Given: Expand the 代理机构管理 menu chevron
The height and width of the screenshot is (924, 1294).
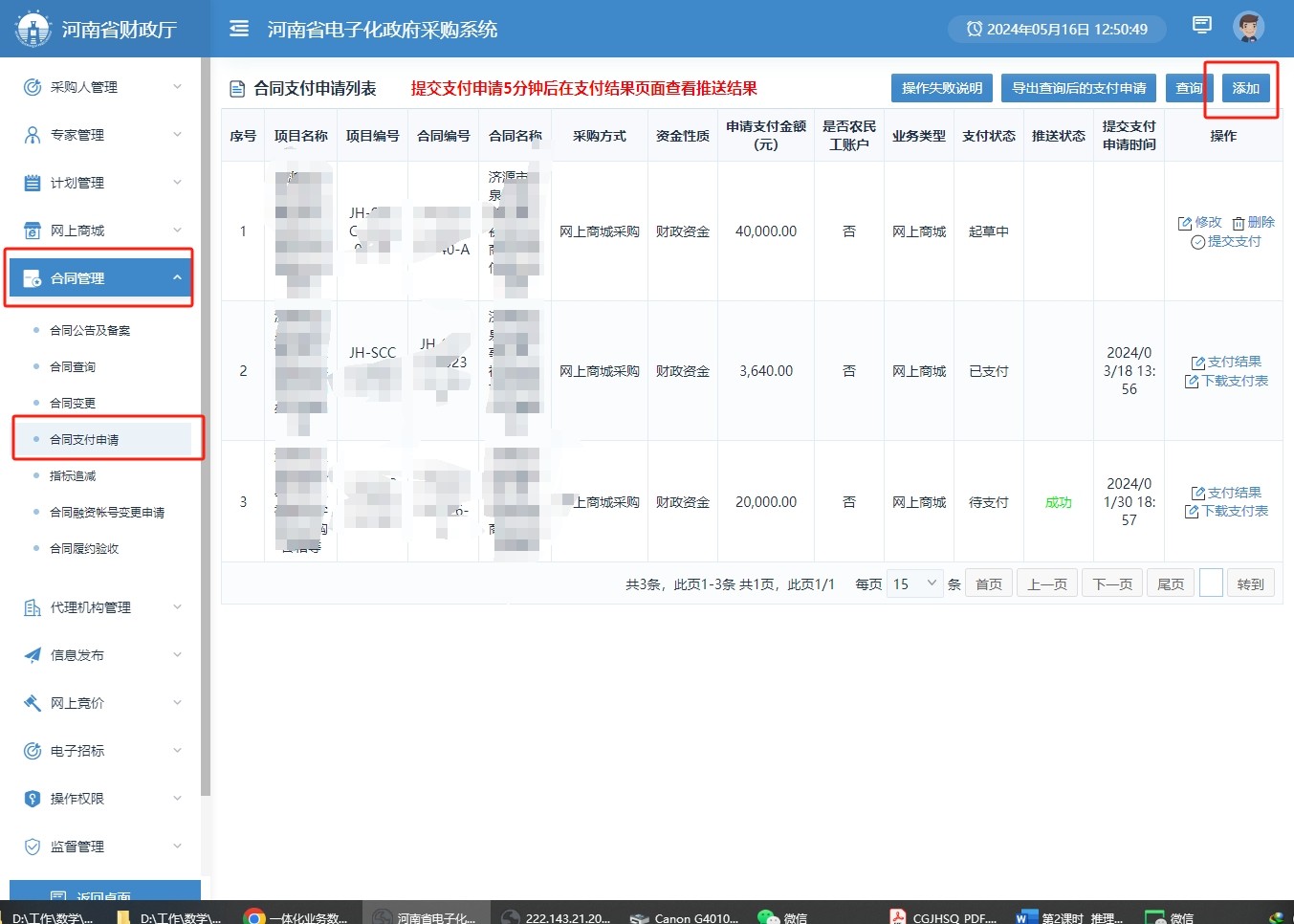Looking at the screenshot, I should pos(177,607).
